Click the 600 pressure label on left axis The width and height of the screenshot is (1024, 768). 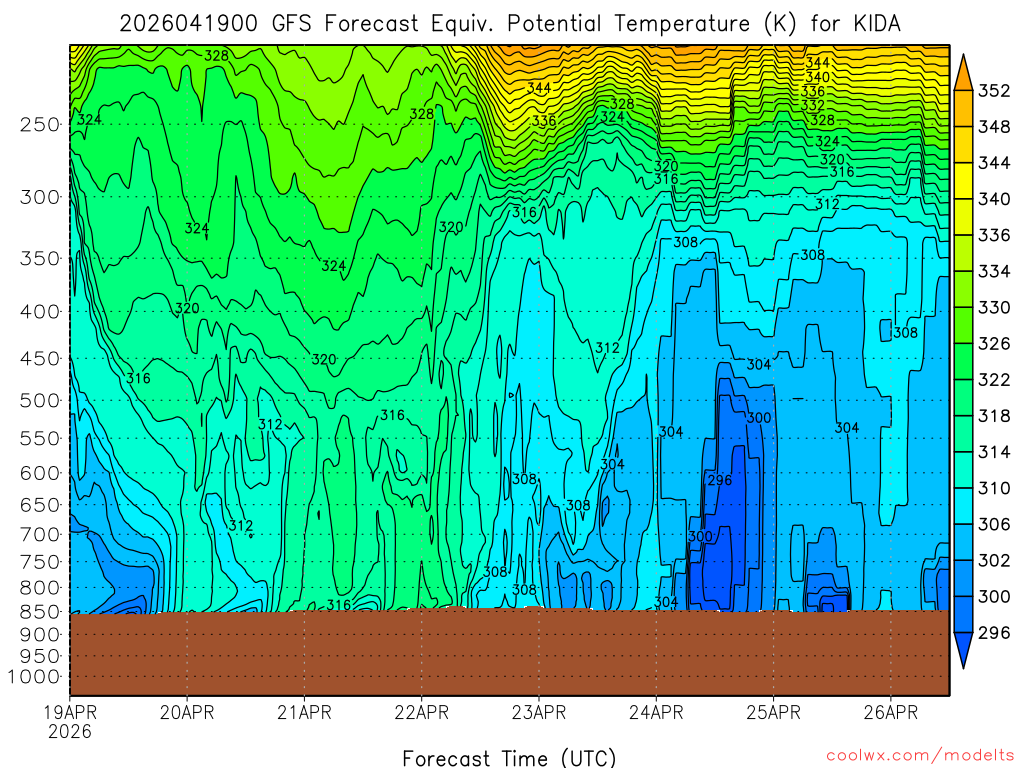40,473
